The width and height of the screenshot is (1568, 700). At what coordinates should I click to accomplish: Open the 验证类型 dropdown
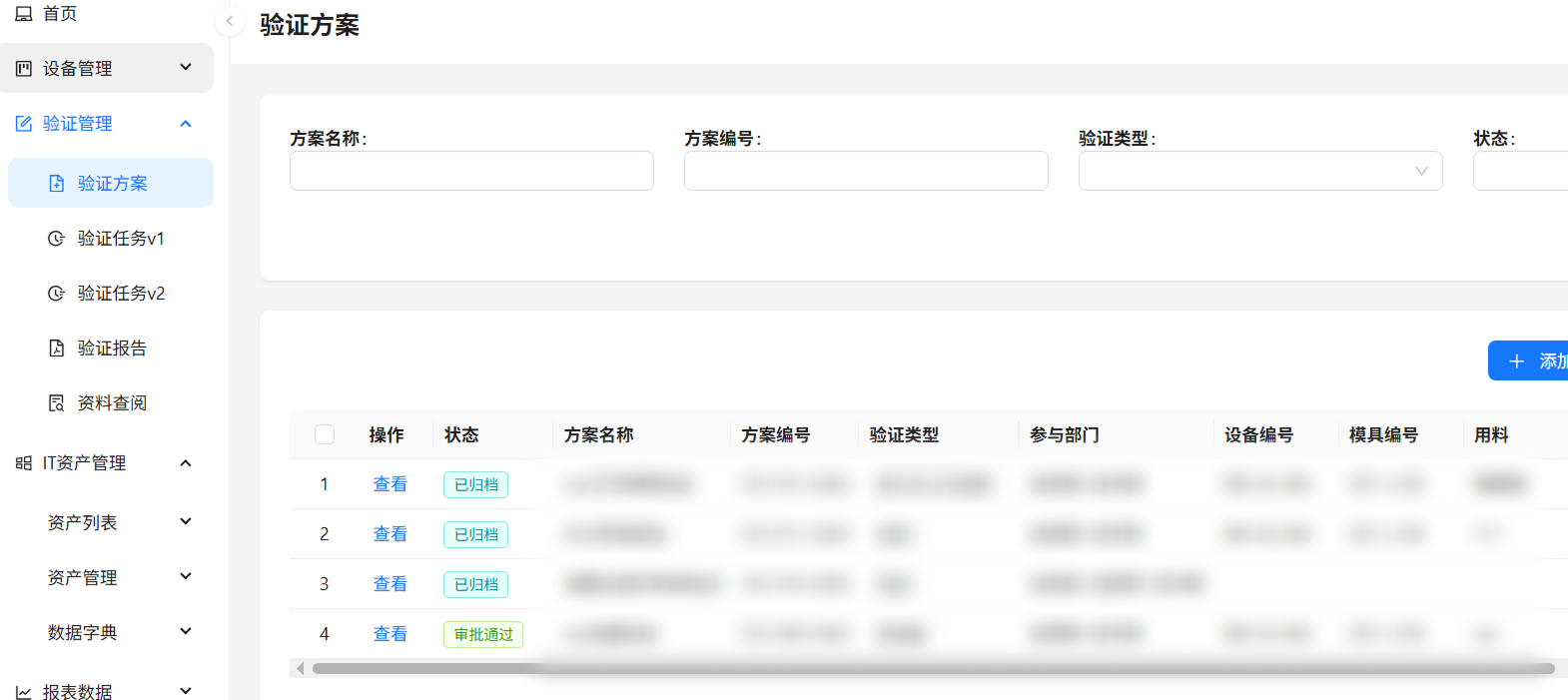pos(1259,171)
